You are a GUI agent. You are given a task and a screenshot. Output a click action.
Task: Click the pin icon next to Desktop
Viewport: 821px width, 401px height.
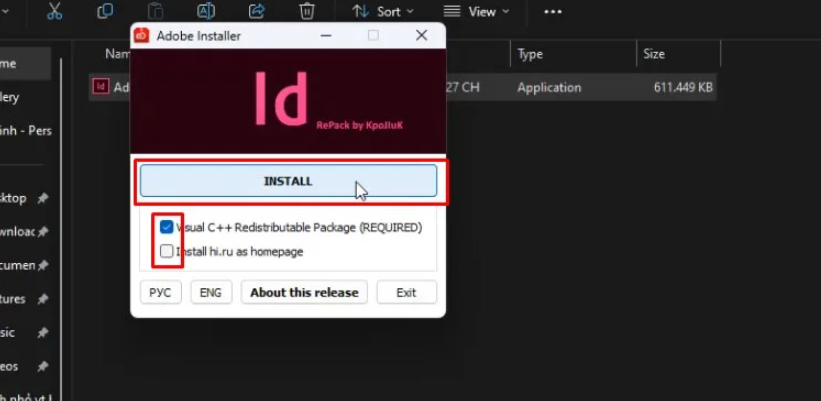point(43,198)
